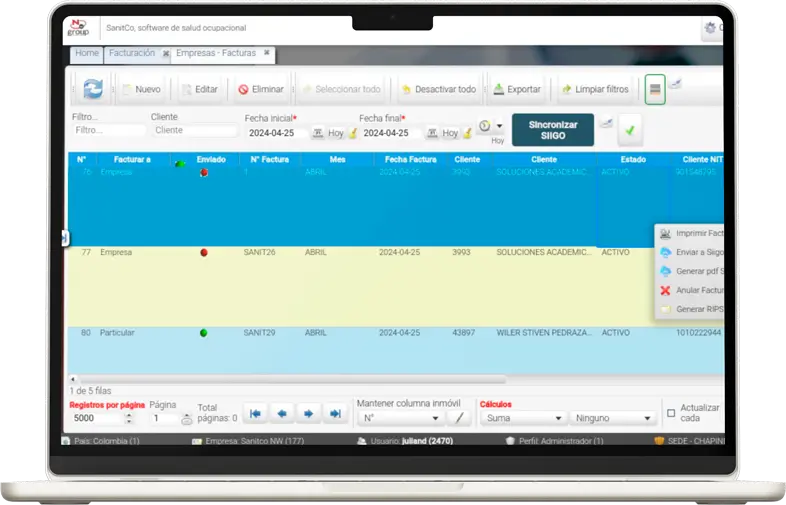Close the Empresas - Facturas tab
This screenshot has height=505, width=786.
click(x=267, y=52)
